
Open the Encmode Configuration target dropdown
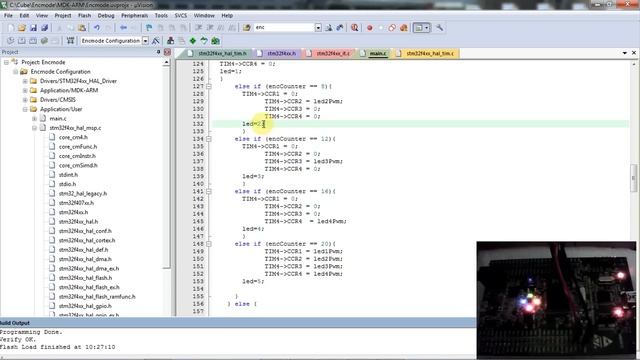pos(145,41)
